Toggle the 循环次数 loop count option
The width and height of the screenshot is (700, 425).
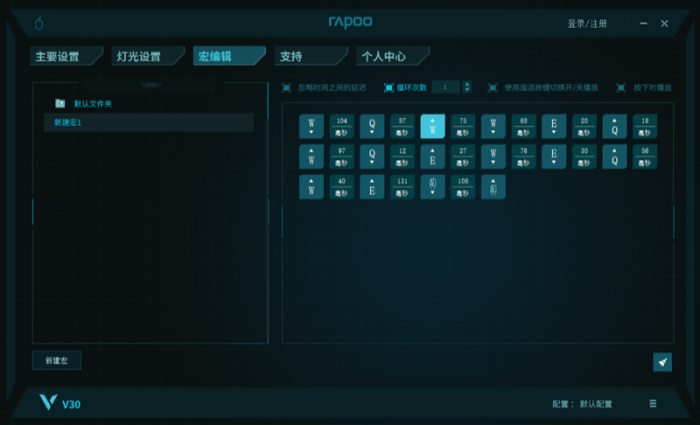389,87
